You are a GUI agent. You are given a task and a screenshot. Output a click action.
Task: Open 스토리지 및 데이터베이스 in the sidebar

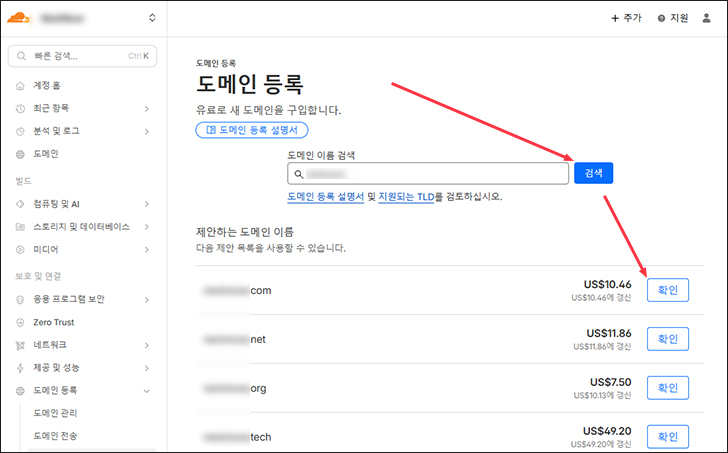[x=81, y=226]
